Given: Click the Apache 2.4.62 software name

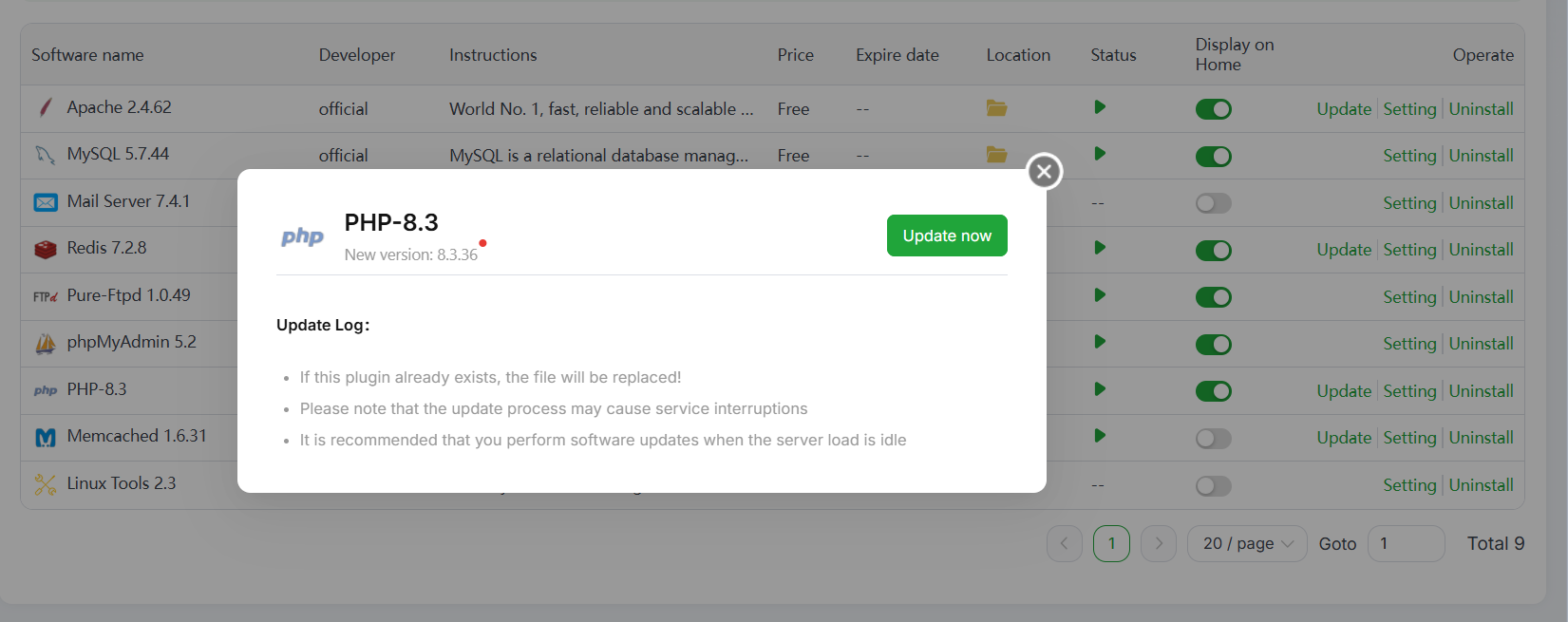Looking at the screenshot, I should (119, 107).
